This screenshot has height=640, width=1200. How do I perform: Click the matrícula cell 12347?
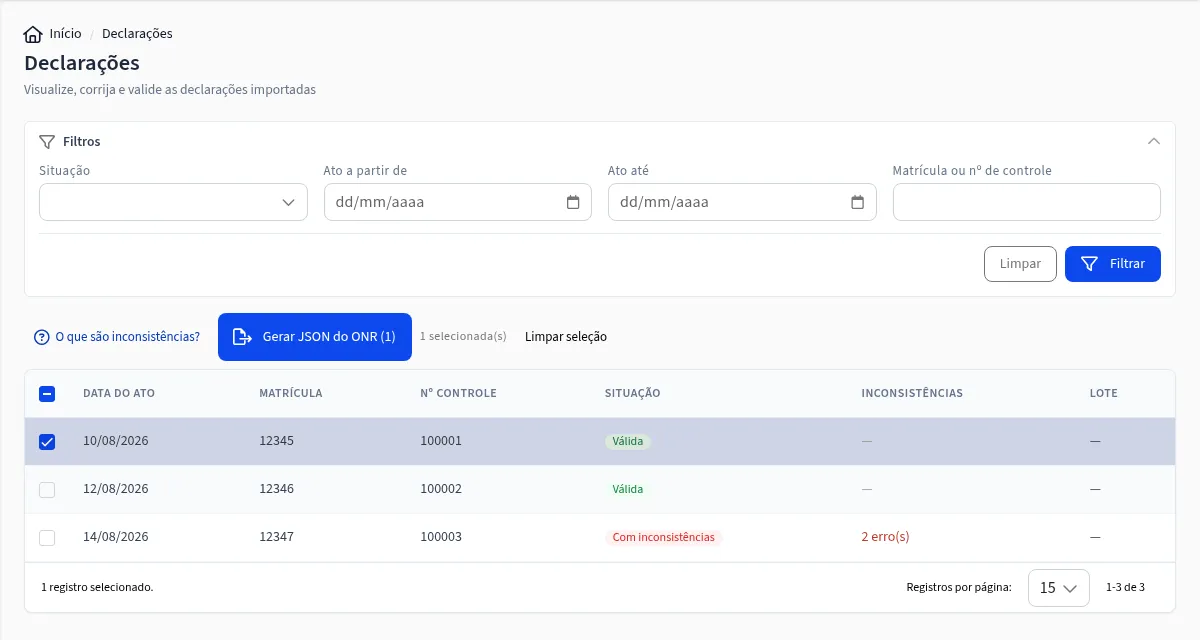point(277,537)
